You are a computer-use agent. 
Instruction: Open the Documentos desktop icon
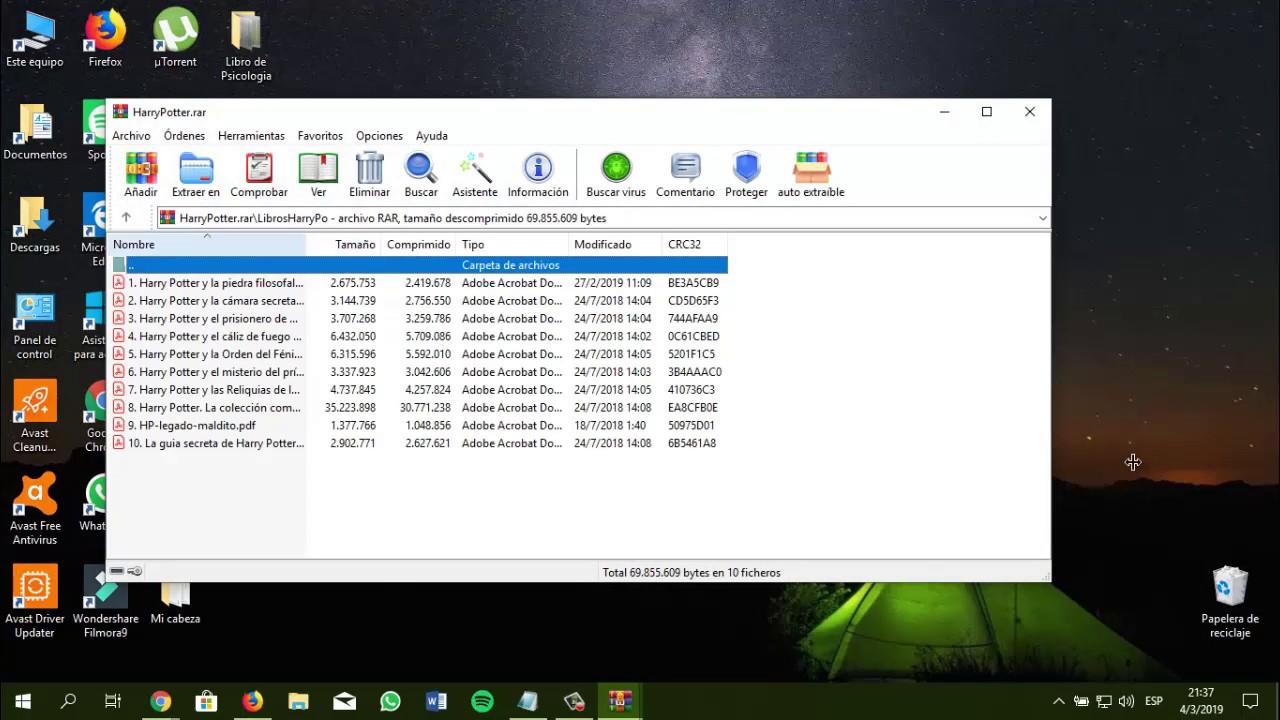pyautogui.click(x=35, y=132)
